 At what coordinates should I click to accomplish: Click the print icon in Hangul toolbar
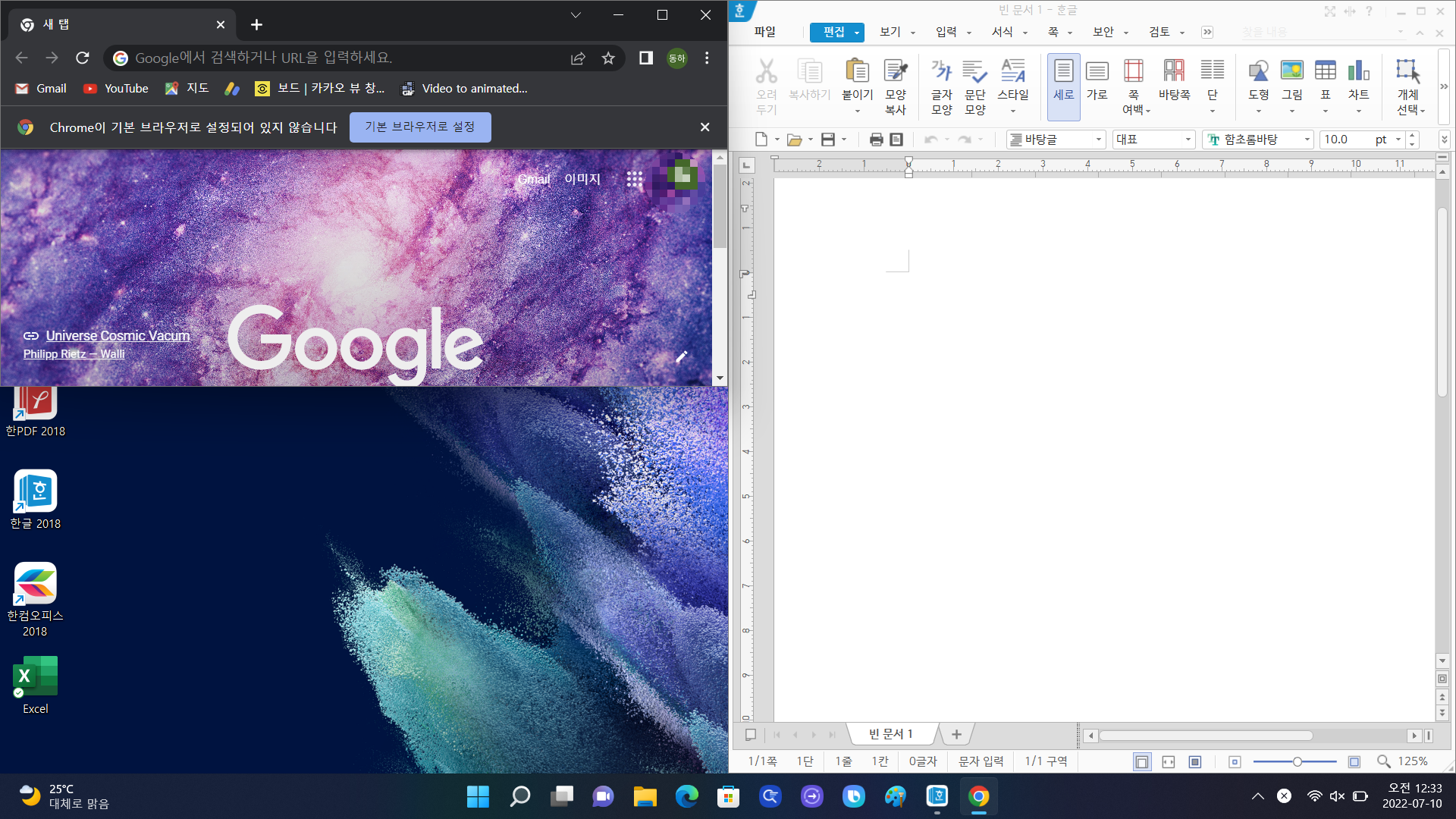876,140
